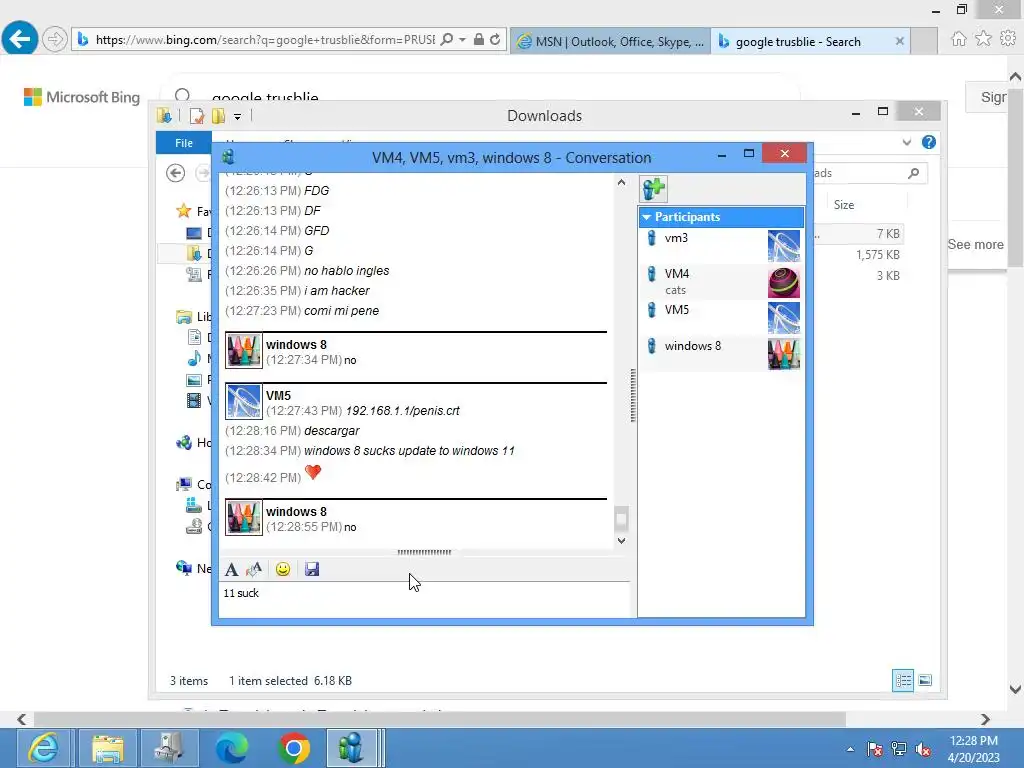Click the address bar search magnifier

click(x=447, y=40)
